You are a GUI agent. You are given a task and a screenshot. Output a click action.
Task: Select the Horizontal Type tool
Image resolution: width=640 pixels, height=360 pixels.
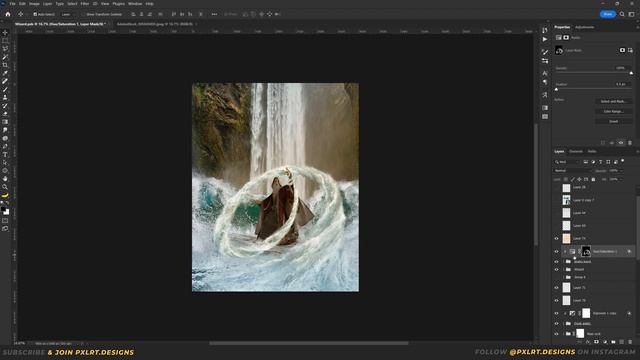5,155
